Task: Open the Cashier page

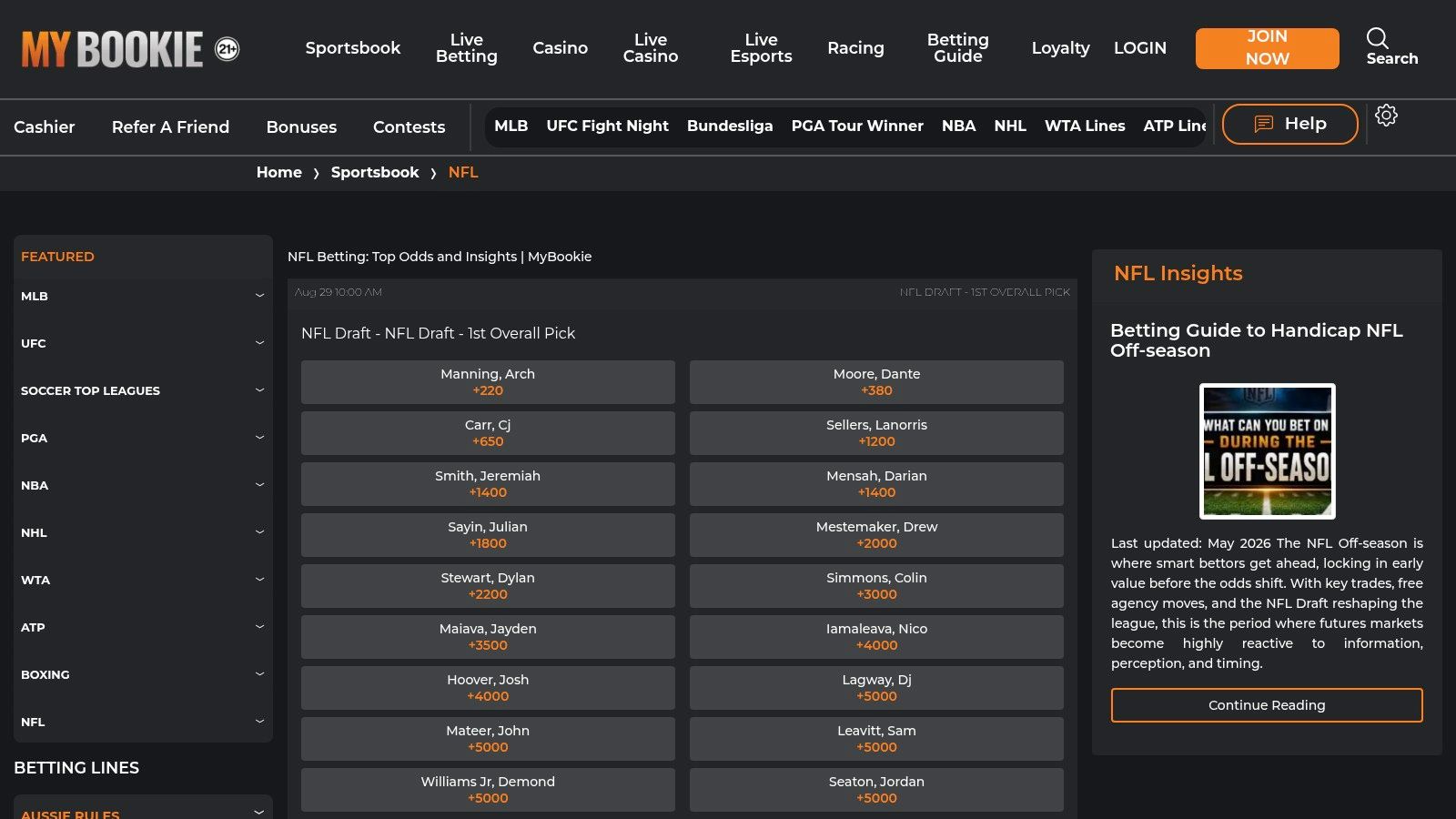Action: point(45,127)
